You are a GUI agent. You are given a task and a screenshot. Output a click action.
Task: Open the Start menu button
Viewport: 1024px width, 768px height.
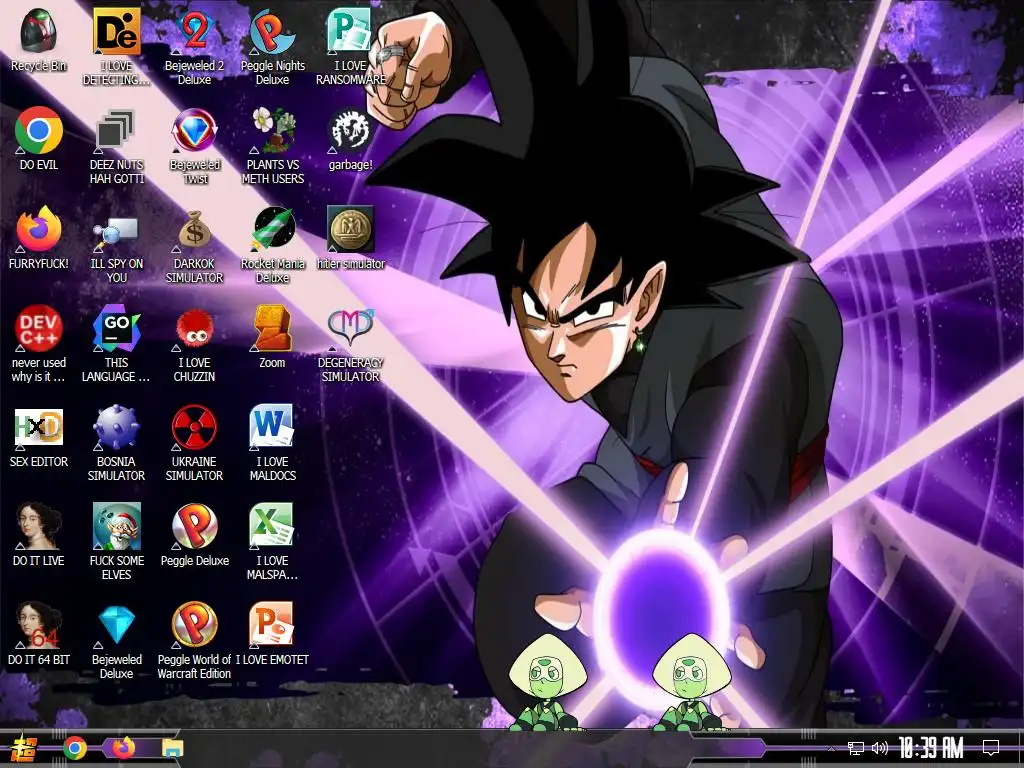pyautogui.click(x=23, y=748)
